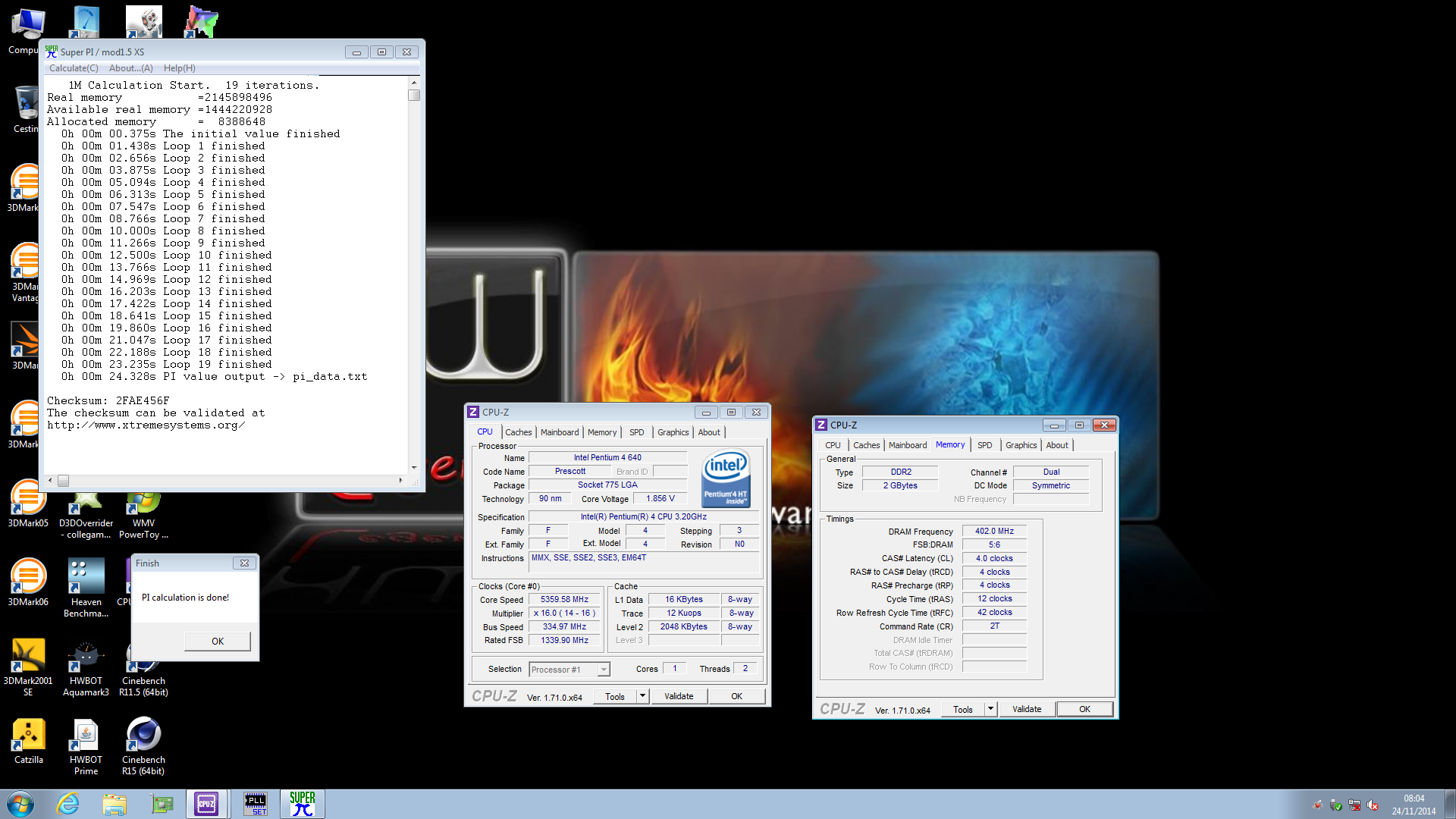Expand Tools dropdown arrow in left CPU-Z

(x=643, y=696)
